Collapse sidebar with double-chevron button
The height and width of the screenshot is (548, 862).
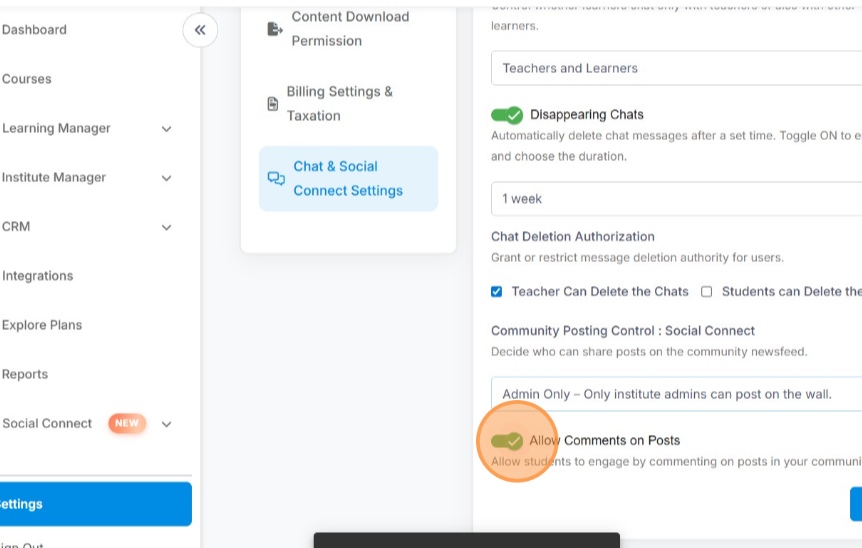[x=200, y=30]
